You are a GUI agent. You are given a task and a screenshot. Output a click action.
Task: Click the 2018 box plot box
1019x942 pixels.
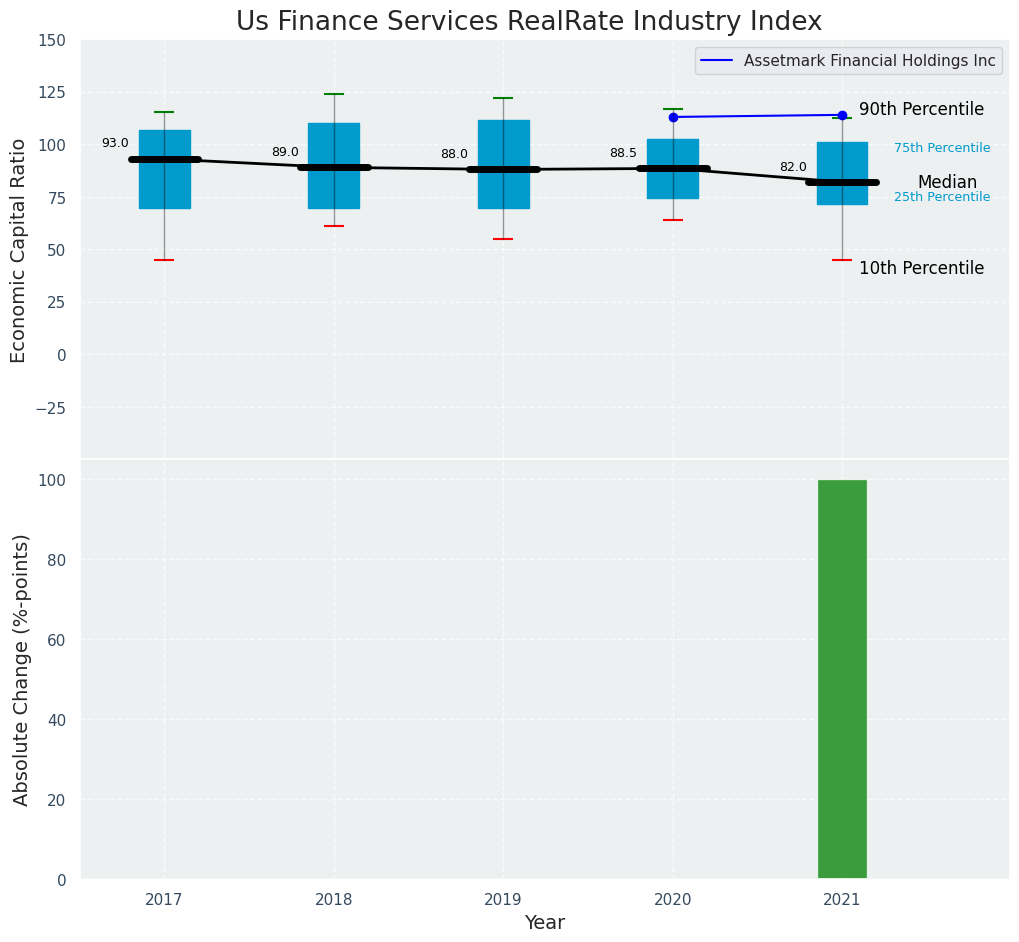click(x=334, y=166)
